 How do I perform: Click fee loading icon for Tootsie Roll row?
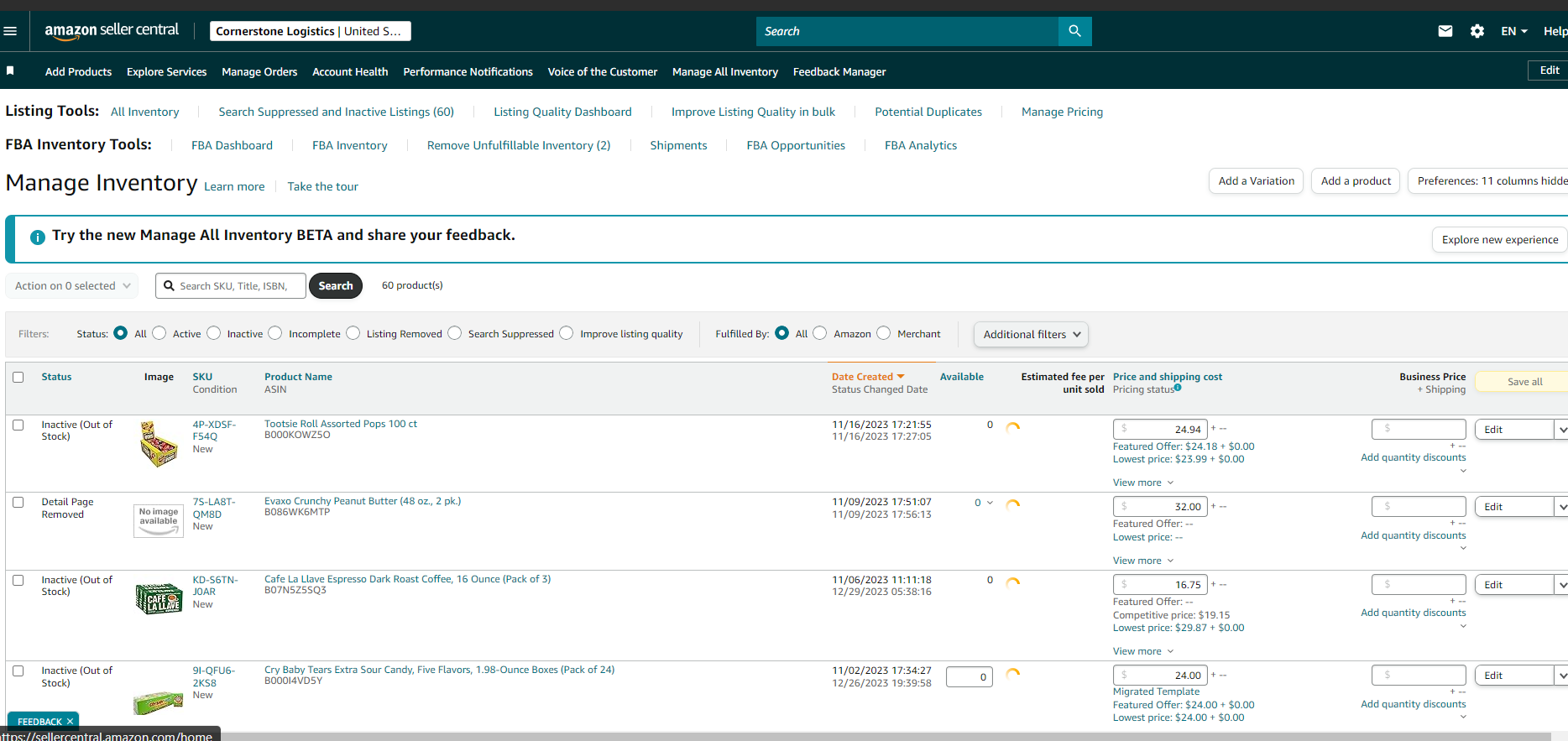(1013, 426)
